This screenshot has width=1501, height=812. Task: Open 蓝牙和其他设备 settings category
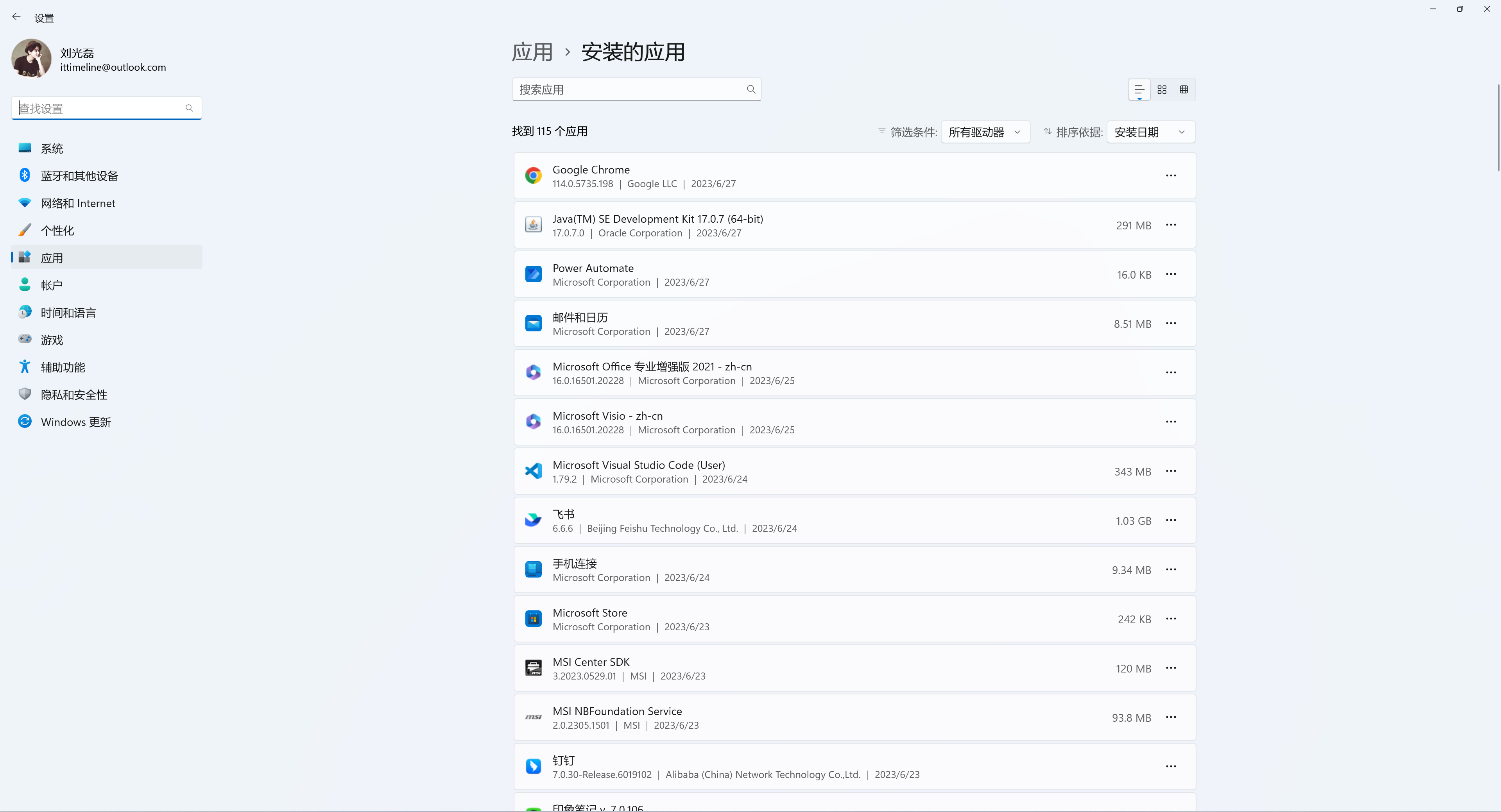coord(107,175)
